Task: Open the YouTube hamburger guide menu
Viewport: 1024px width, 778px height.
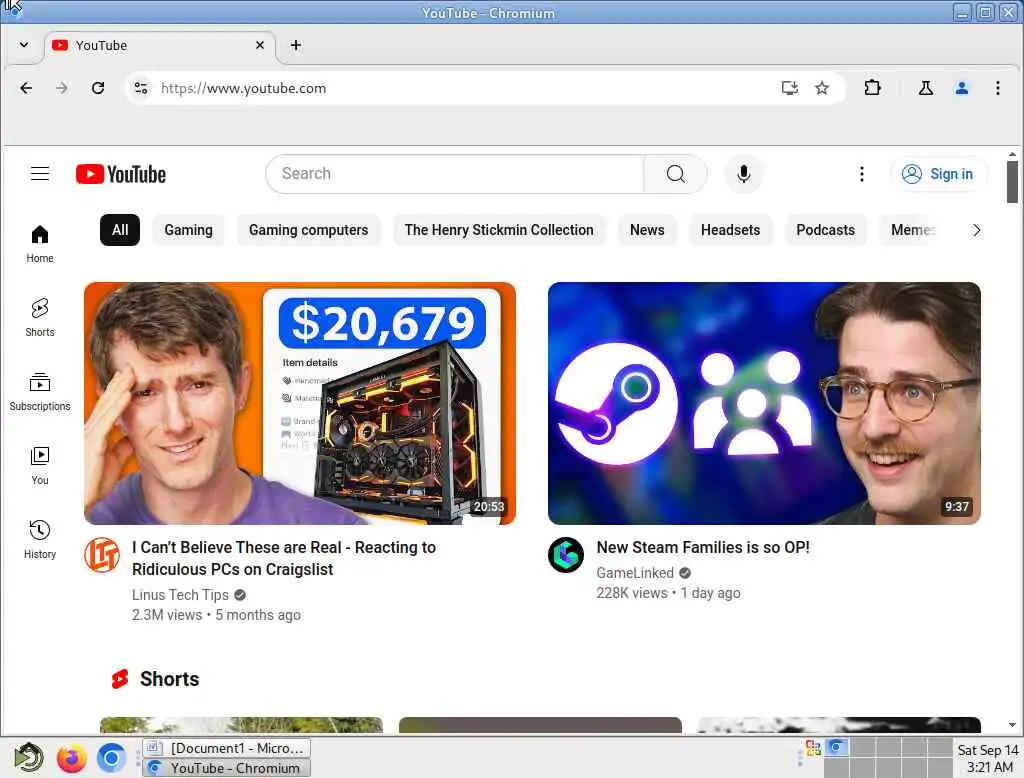Action: click(40, 173)
